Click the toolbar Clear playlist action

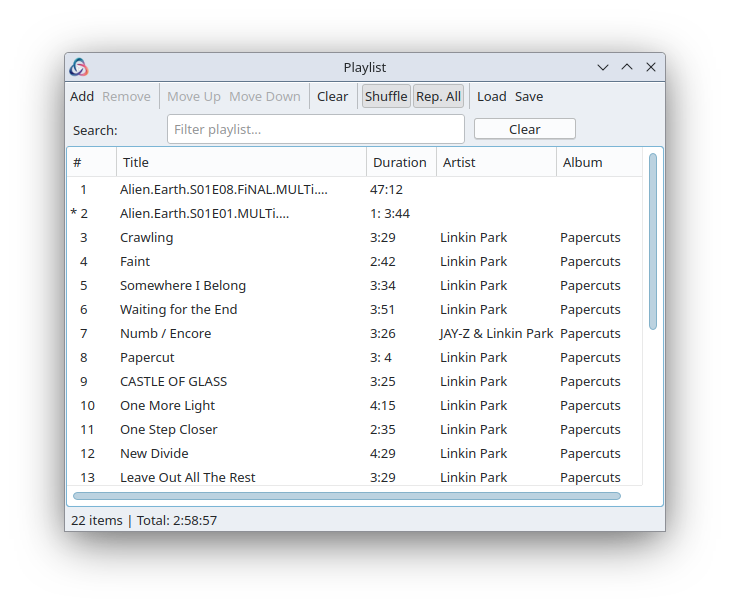click(x=332, y=96)
